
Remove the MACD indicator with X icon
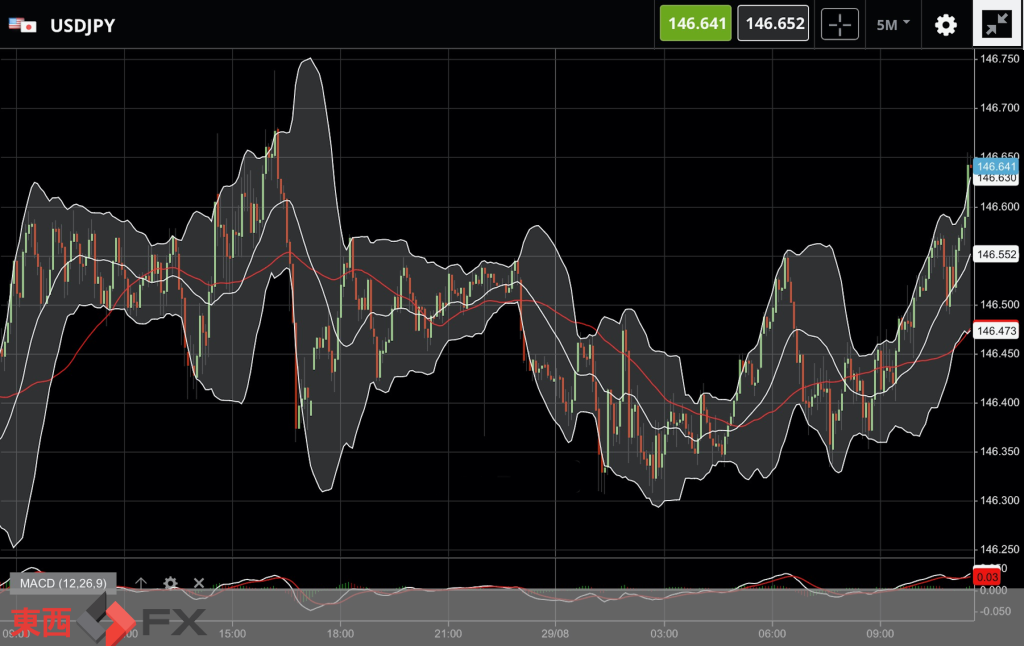[199, 583]
